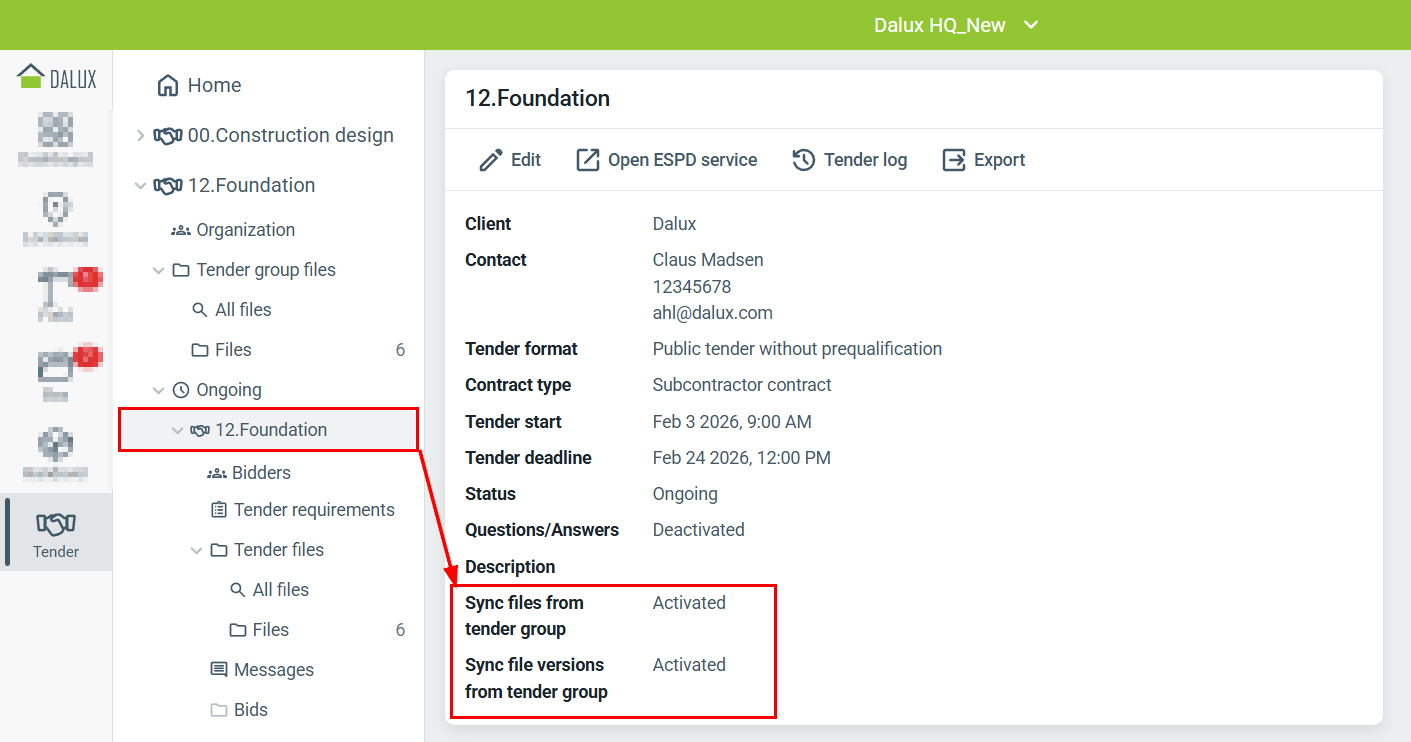Screen dimensions: 1411x742
Task: Click the Export icon
Action: click(x=954, y=160)
